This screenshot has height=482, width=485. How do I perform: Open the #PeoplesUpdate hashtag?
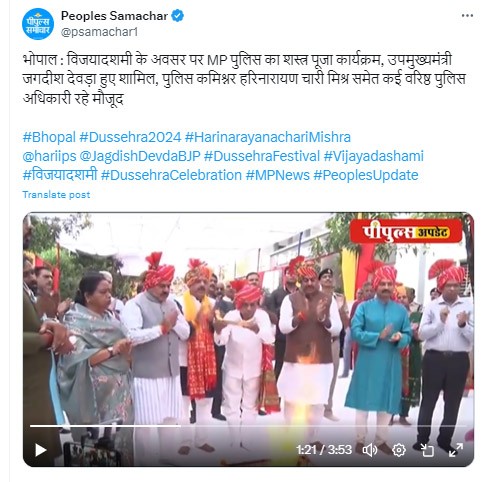(x=366, y=175)
